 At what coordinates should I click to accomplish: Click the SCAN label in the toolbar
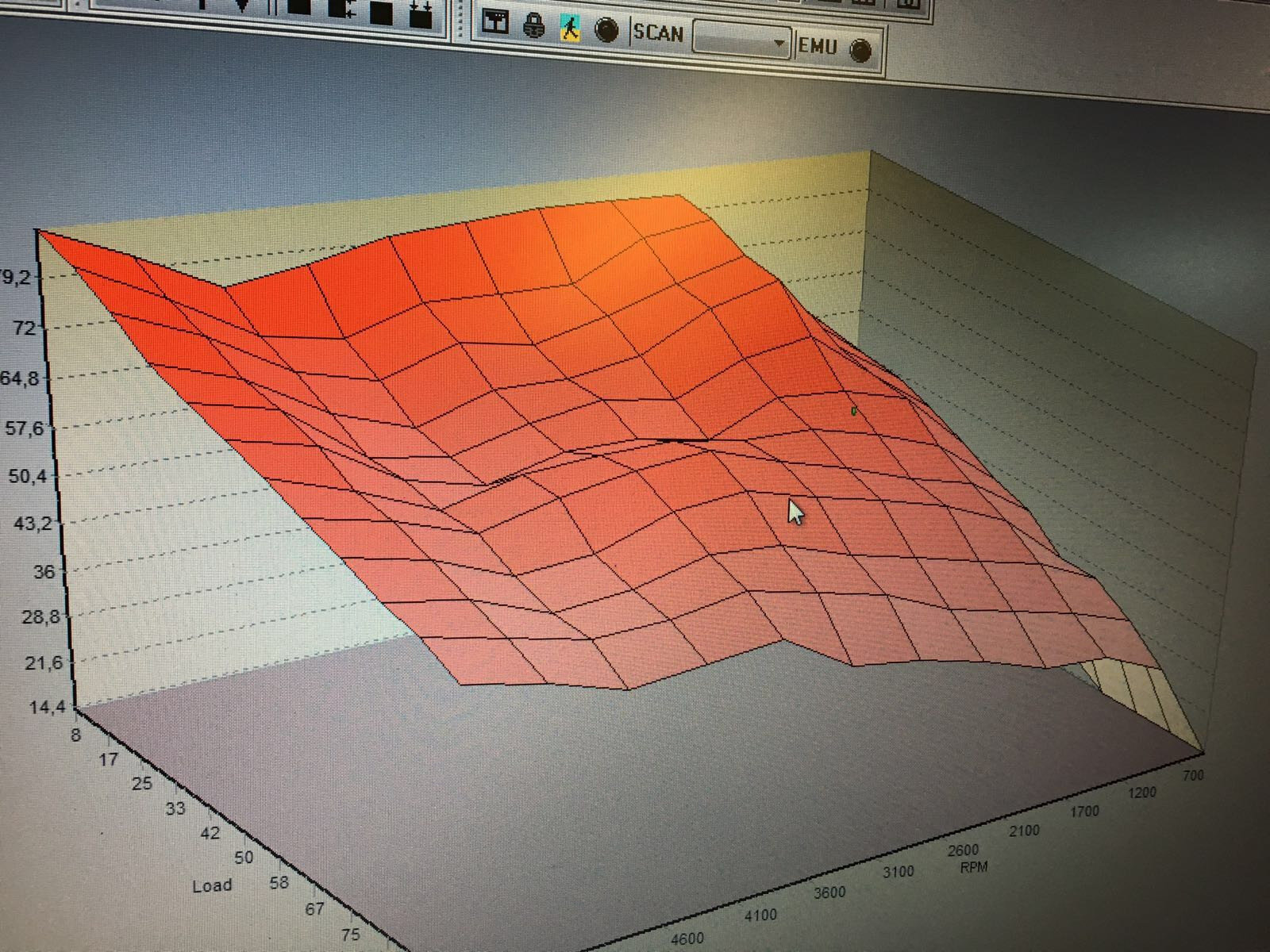(x=659, y=33)
